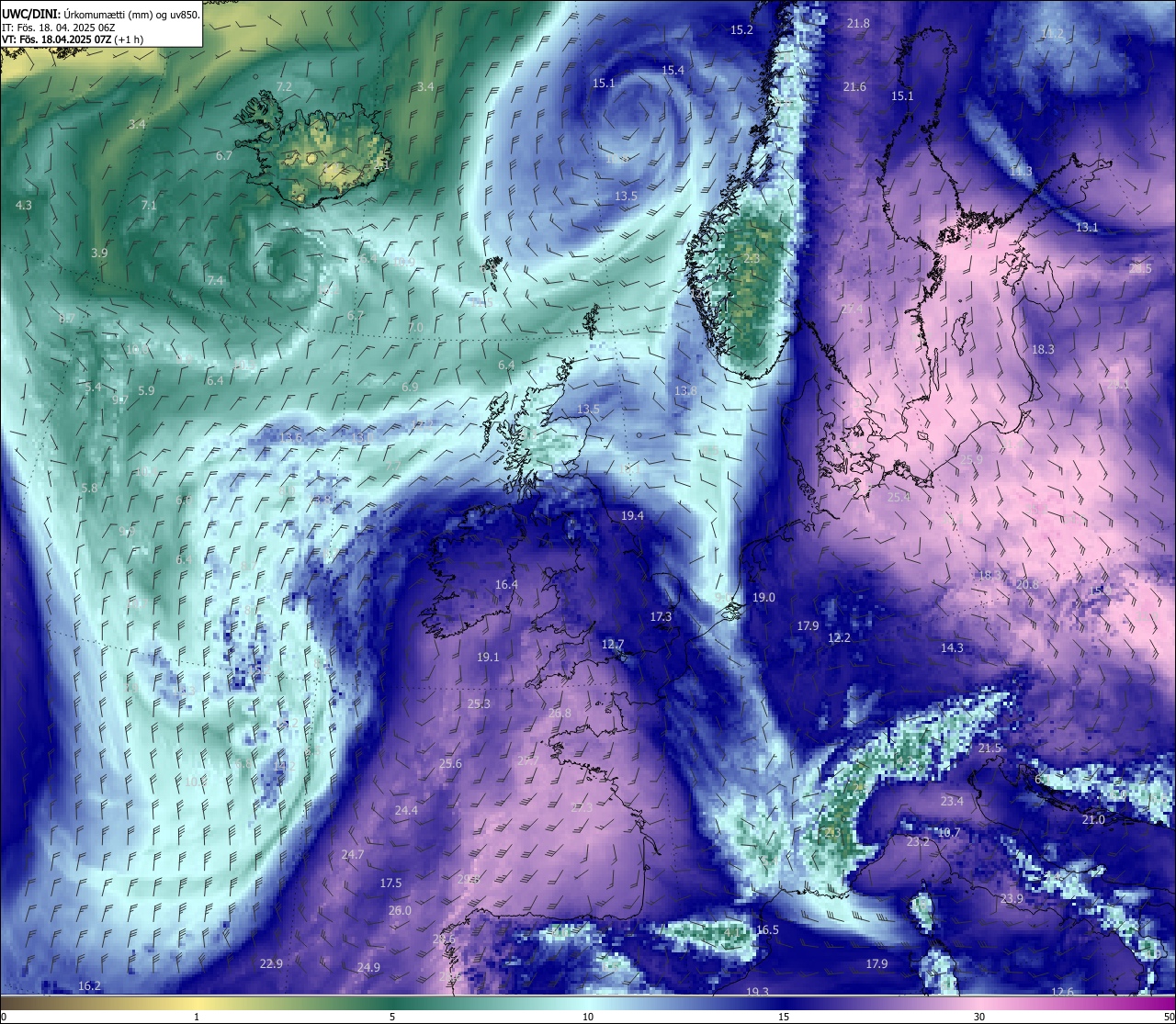1176x1024 pixels.
Task: Click the map value "24.7"
Action: pos(353,855)
